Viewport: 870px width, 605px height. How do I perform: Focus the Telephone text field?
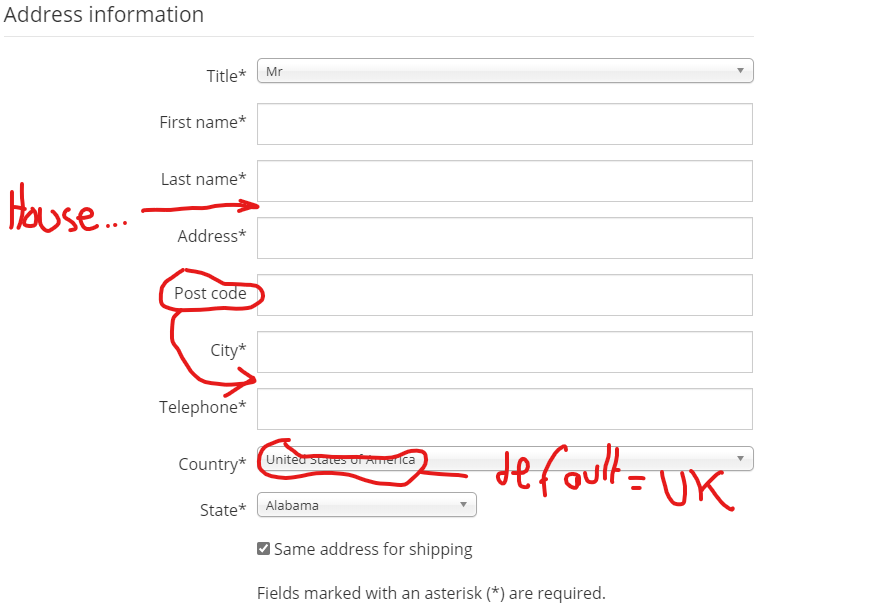coord(504,409)
